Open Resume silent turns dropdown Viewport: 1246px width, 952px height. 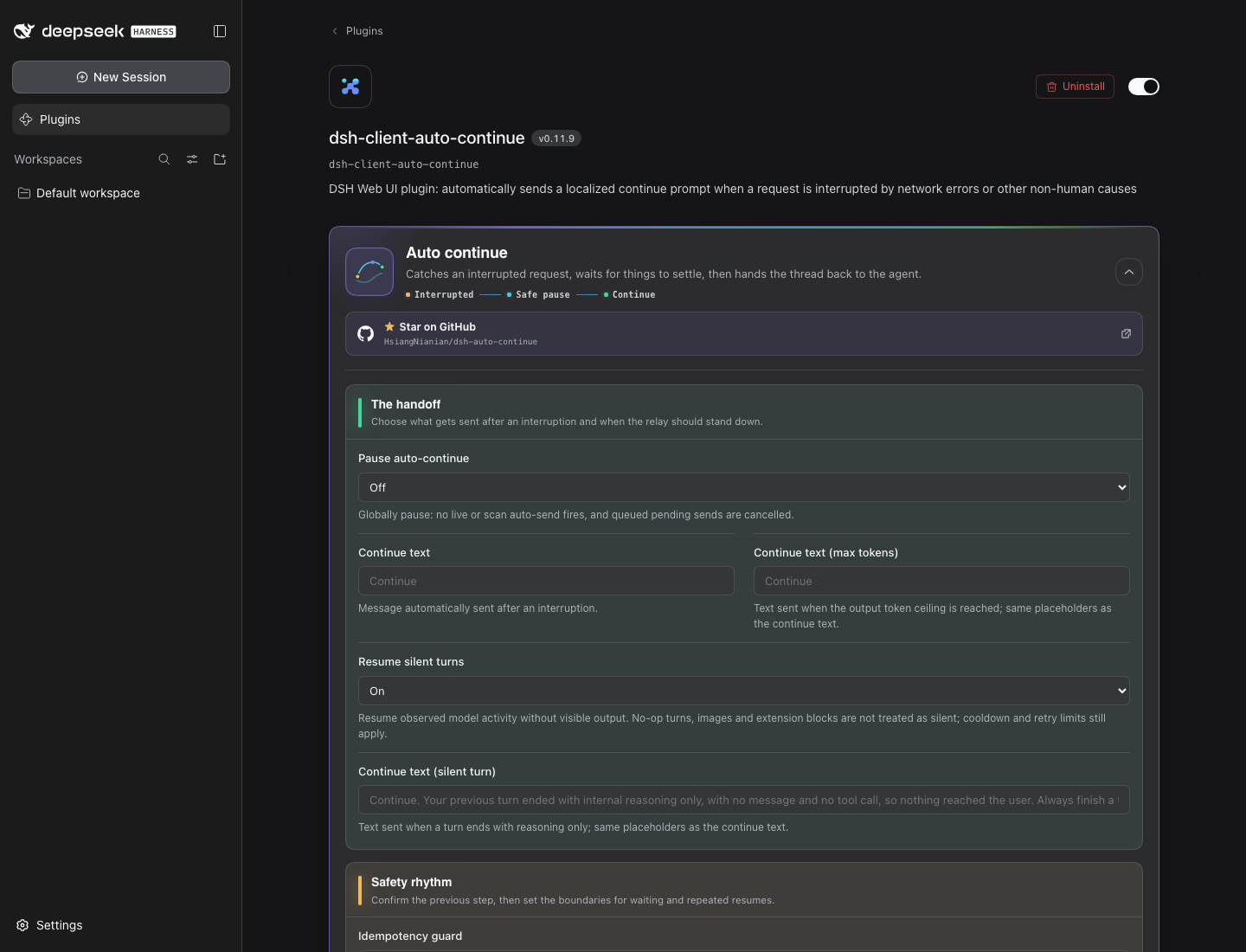[744, 691]
